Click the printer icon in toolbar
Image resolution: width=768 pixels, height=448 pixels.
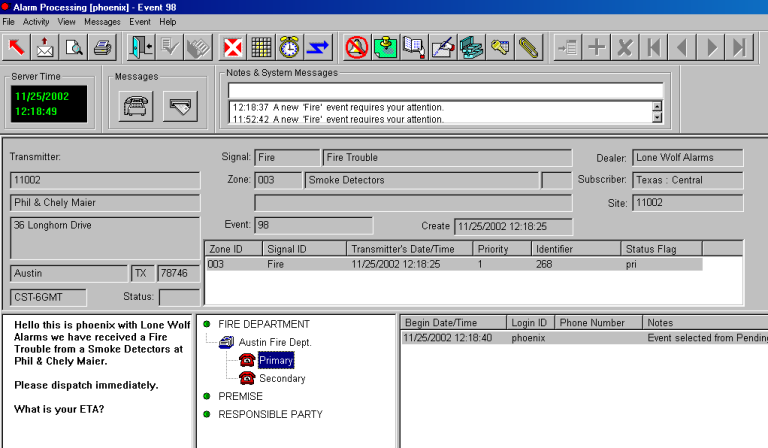pyautogui.click(x=102, y=46)
